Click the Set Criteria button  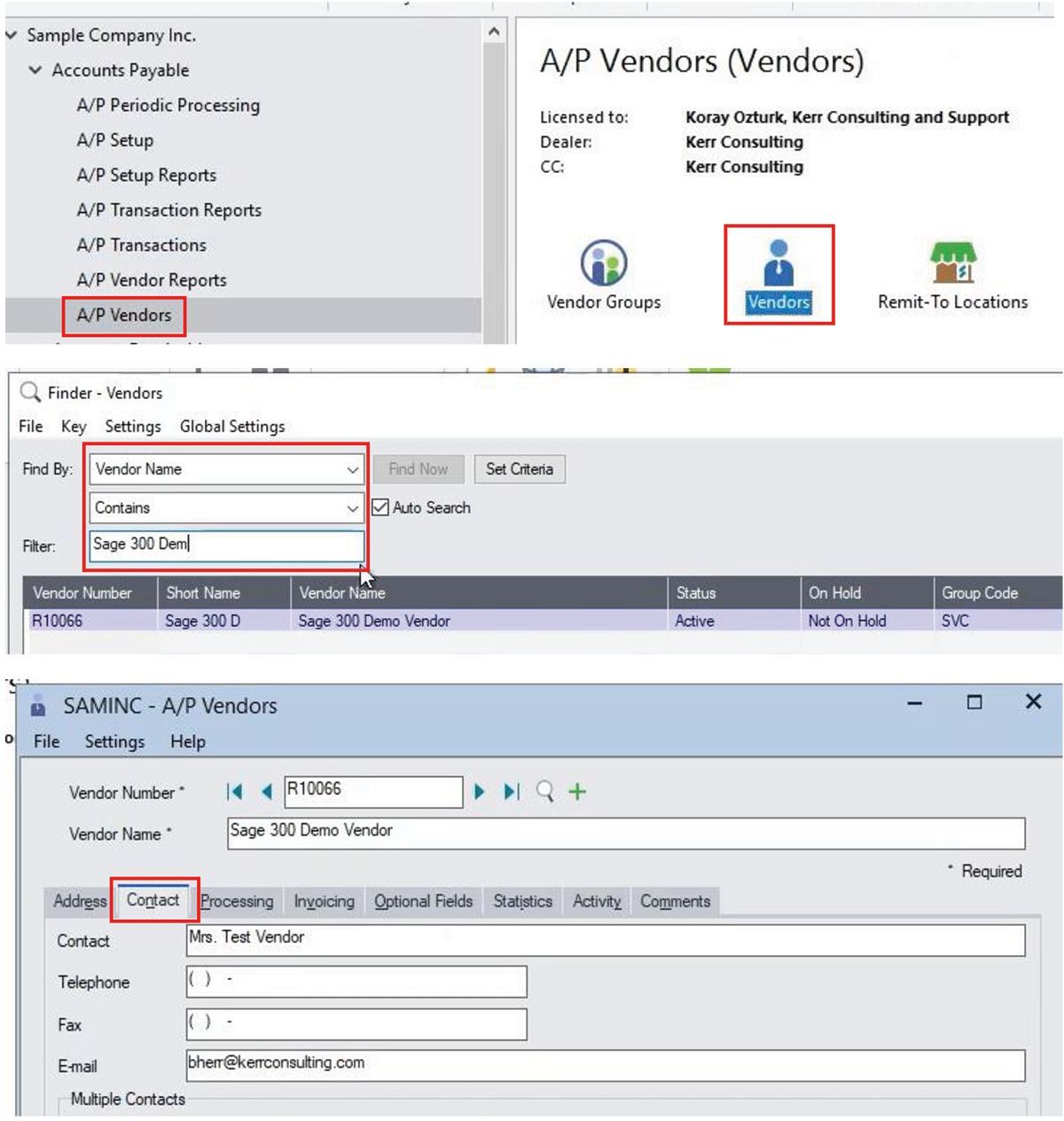520,469
